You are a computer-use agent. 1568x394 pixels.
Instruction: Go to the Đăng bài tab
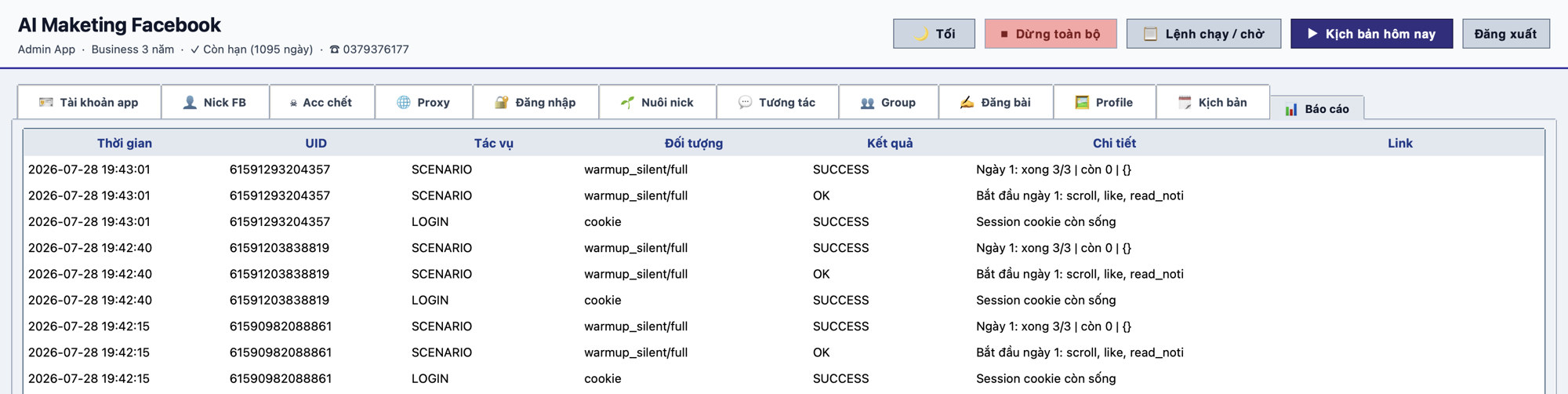click(996, 102)
